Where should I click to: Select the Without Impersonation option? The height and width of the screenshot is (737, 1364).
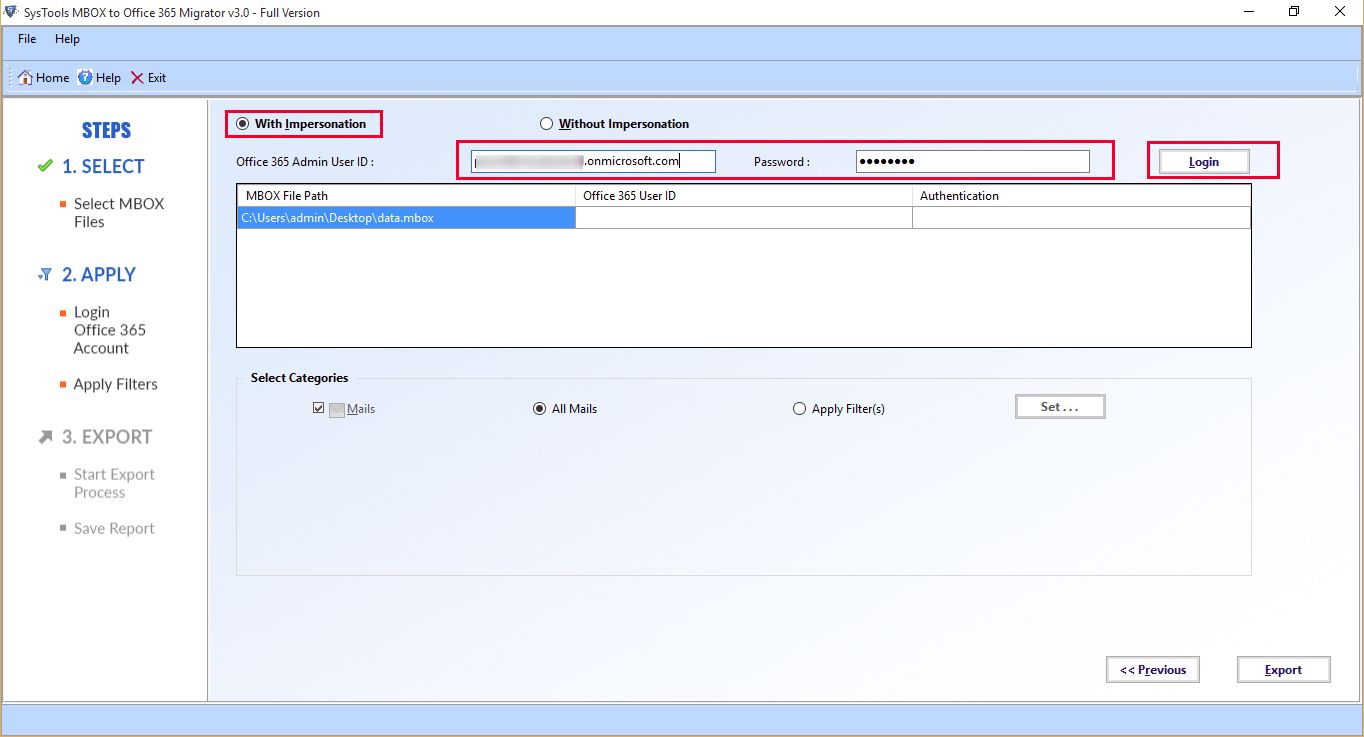(546, 124)
